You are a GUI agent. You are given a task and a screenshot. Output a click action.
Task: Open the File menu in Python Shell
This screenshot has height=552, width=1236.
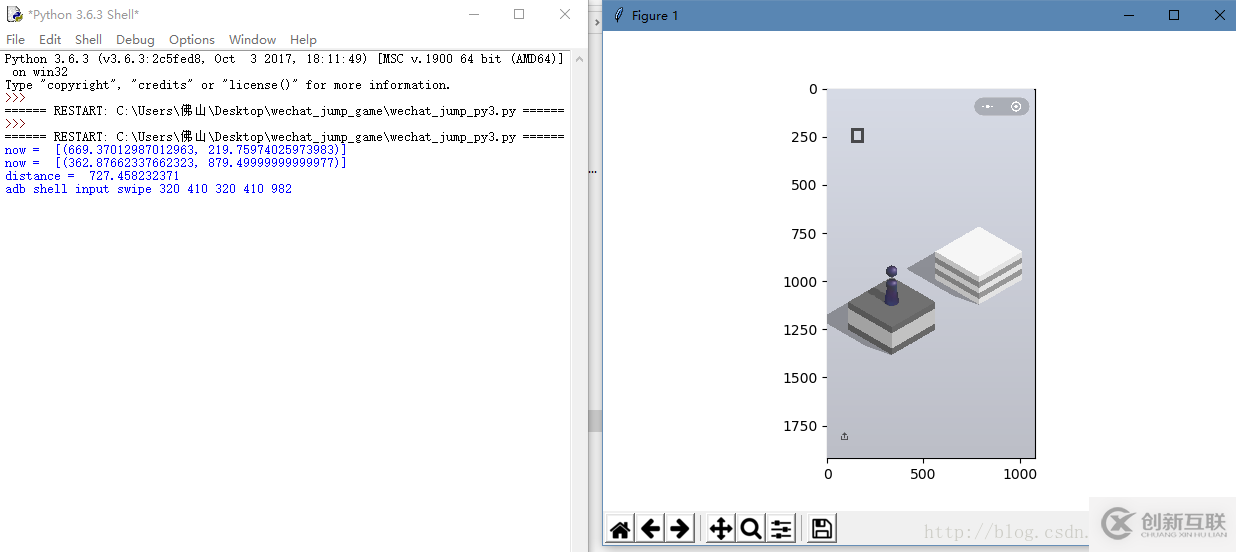click(15, 40)
